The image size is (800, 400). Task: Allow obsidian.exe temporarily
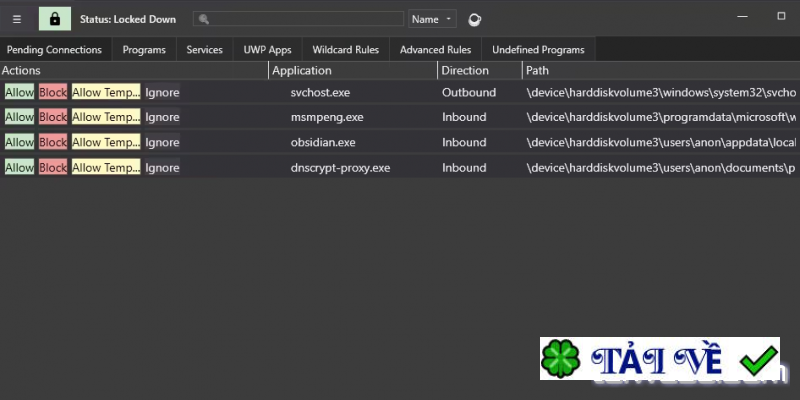[106, 142]
